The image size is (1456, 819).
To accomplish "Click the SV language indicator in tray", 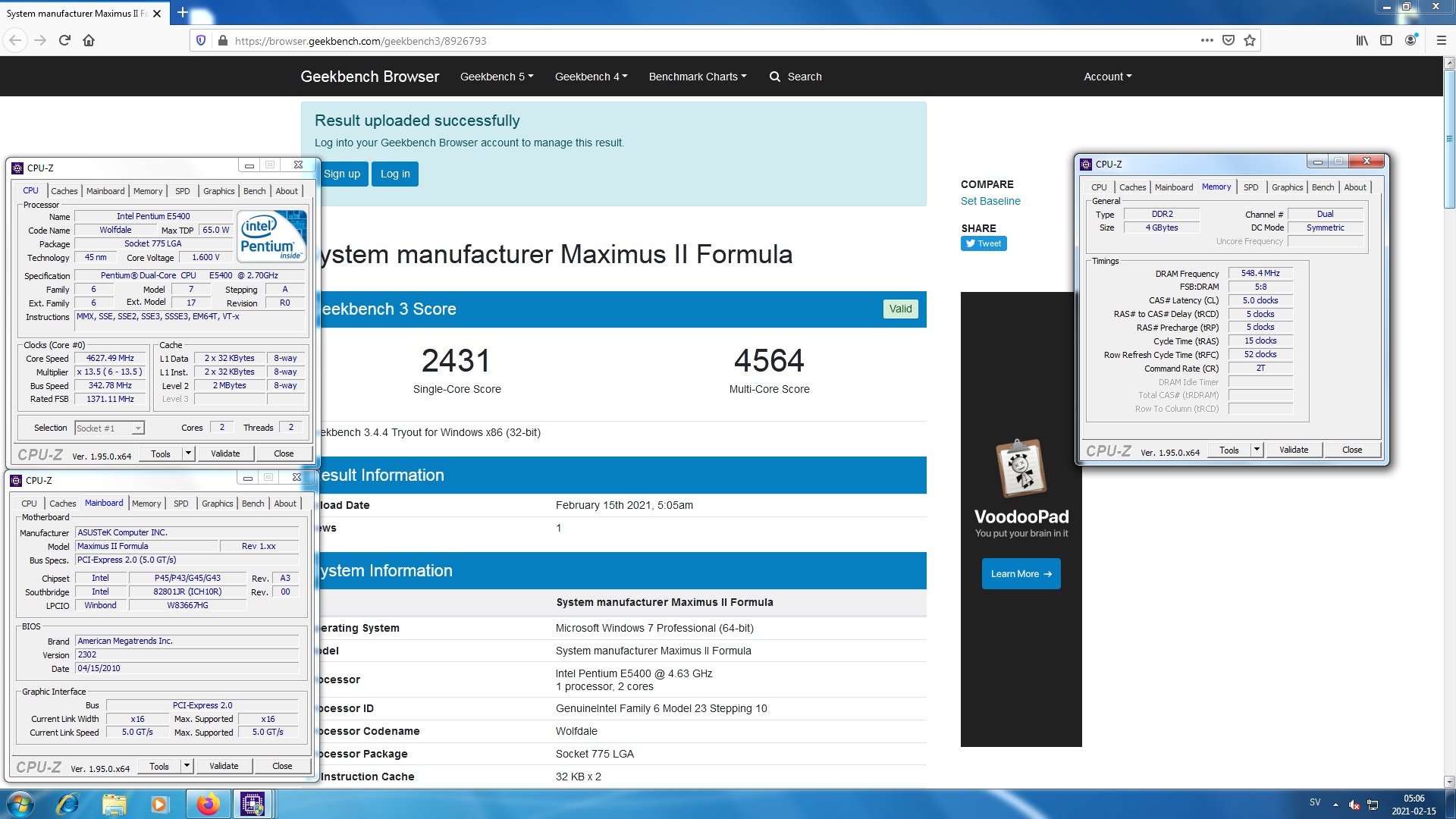I will pyautogui.click(x=1315, y=802).
